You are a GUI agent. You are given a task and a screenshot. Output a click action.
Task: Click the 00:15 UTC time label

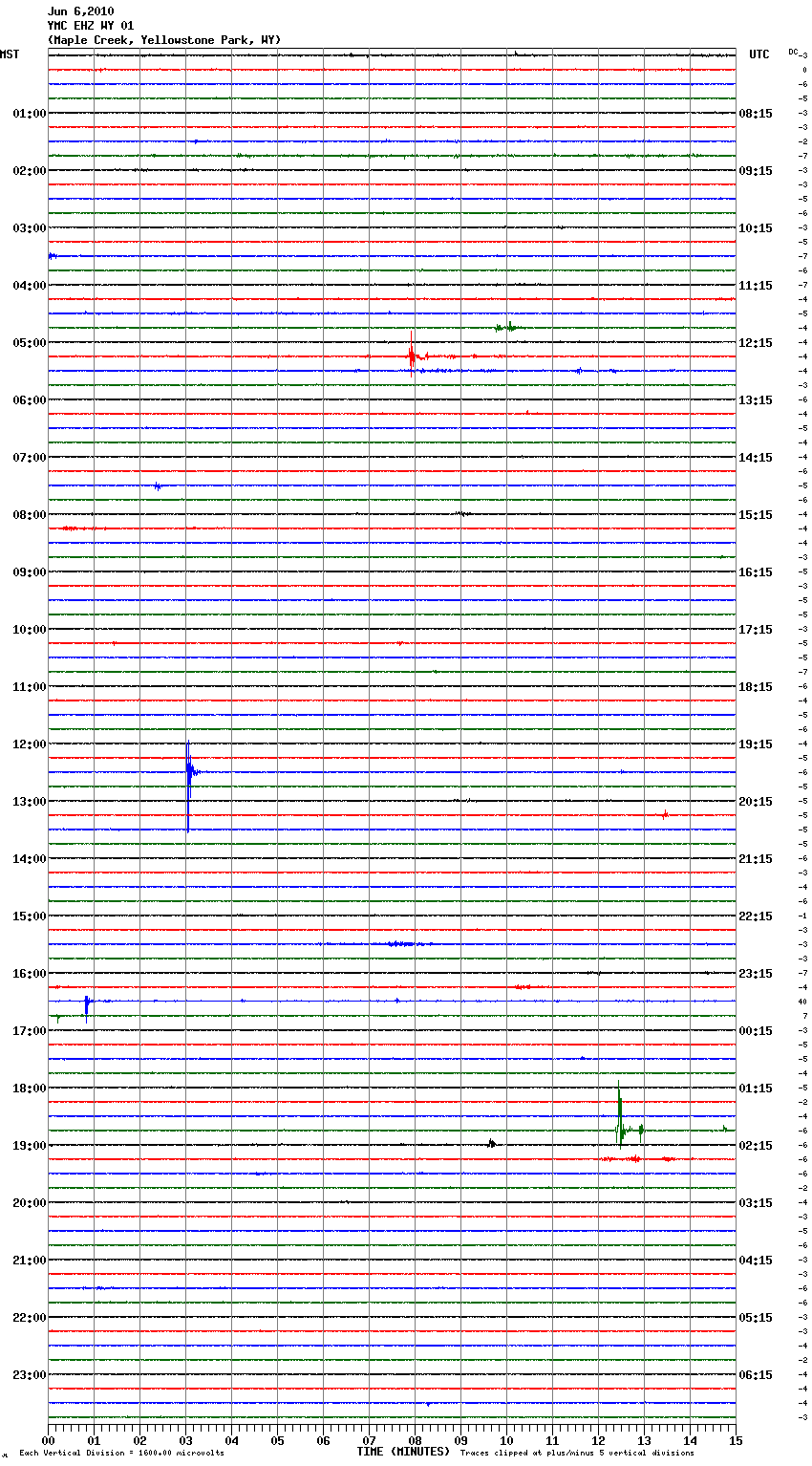[x=756, y=1031]
